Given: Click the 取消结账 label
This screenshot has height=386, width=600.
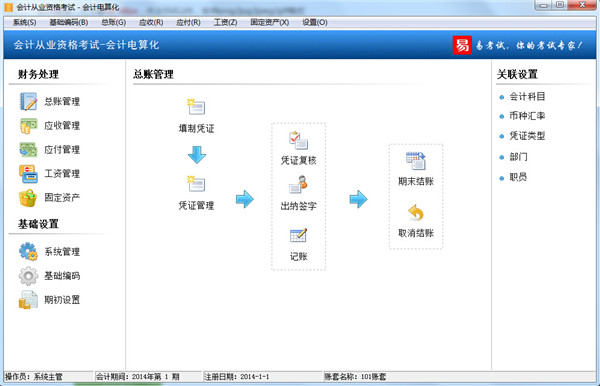Looking at the screenshot, I should click(x=416, y=233).
